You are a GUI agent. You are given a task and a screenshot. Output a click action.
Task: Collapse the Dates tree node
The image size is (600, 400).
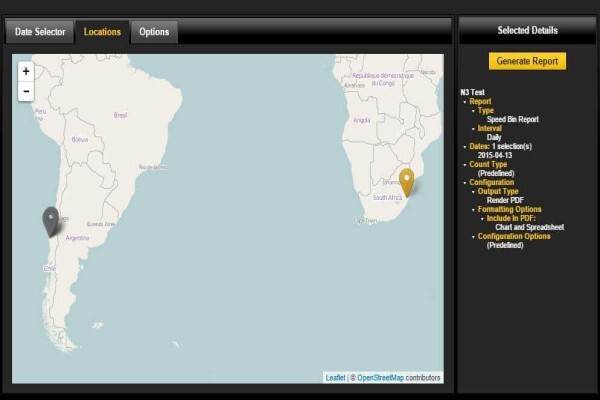click(x=465, y=147)
